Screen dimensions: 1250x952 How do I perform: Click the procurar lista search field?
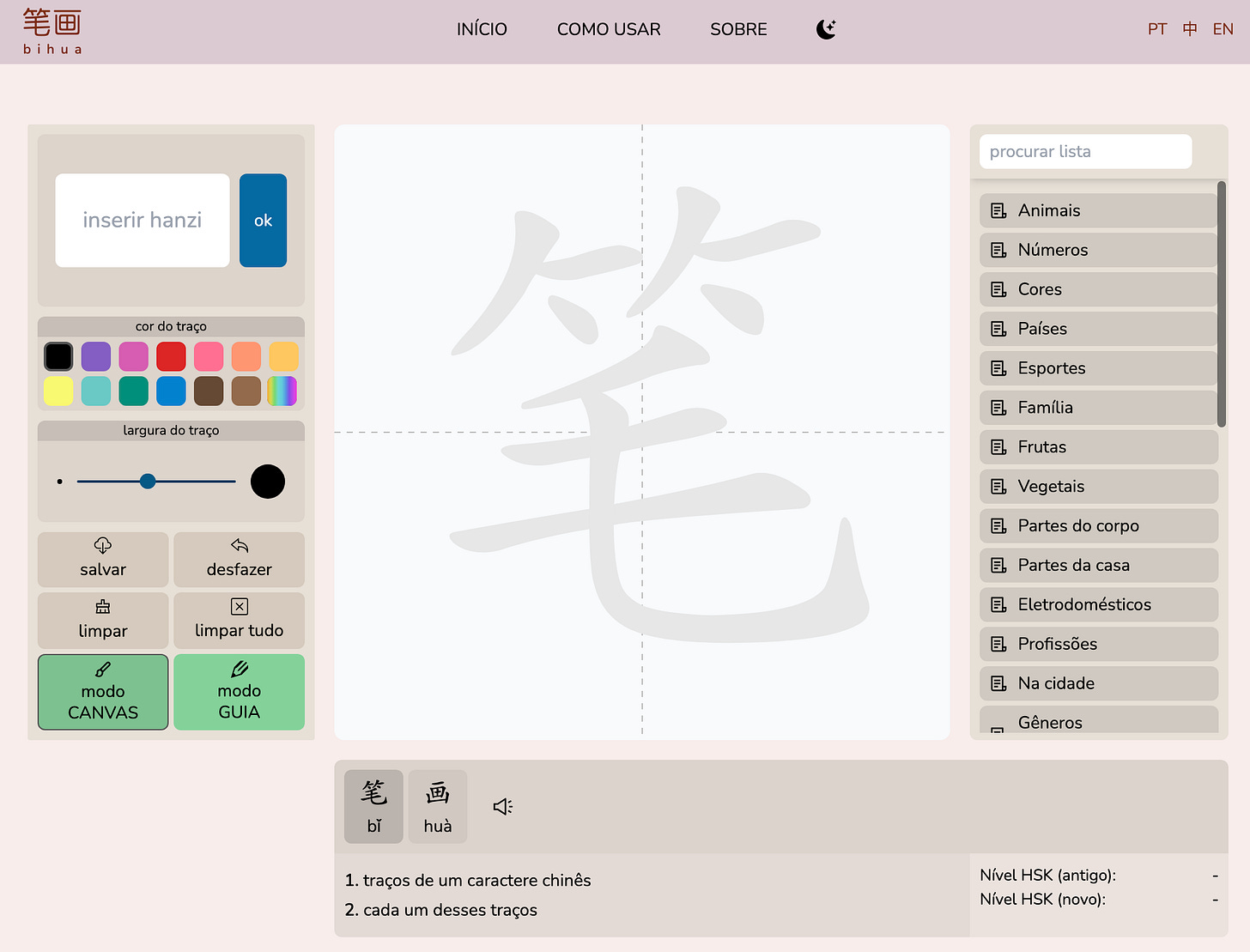point(1085,152)
